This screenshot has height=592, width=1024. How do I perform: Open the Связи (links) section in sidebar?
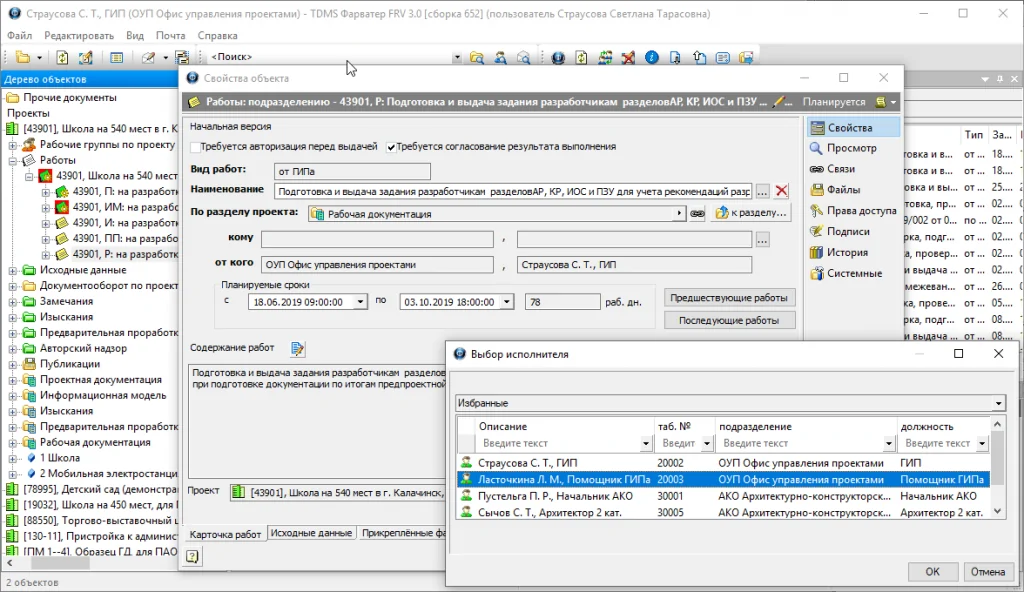click(840, 169)
